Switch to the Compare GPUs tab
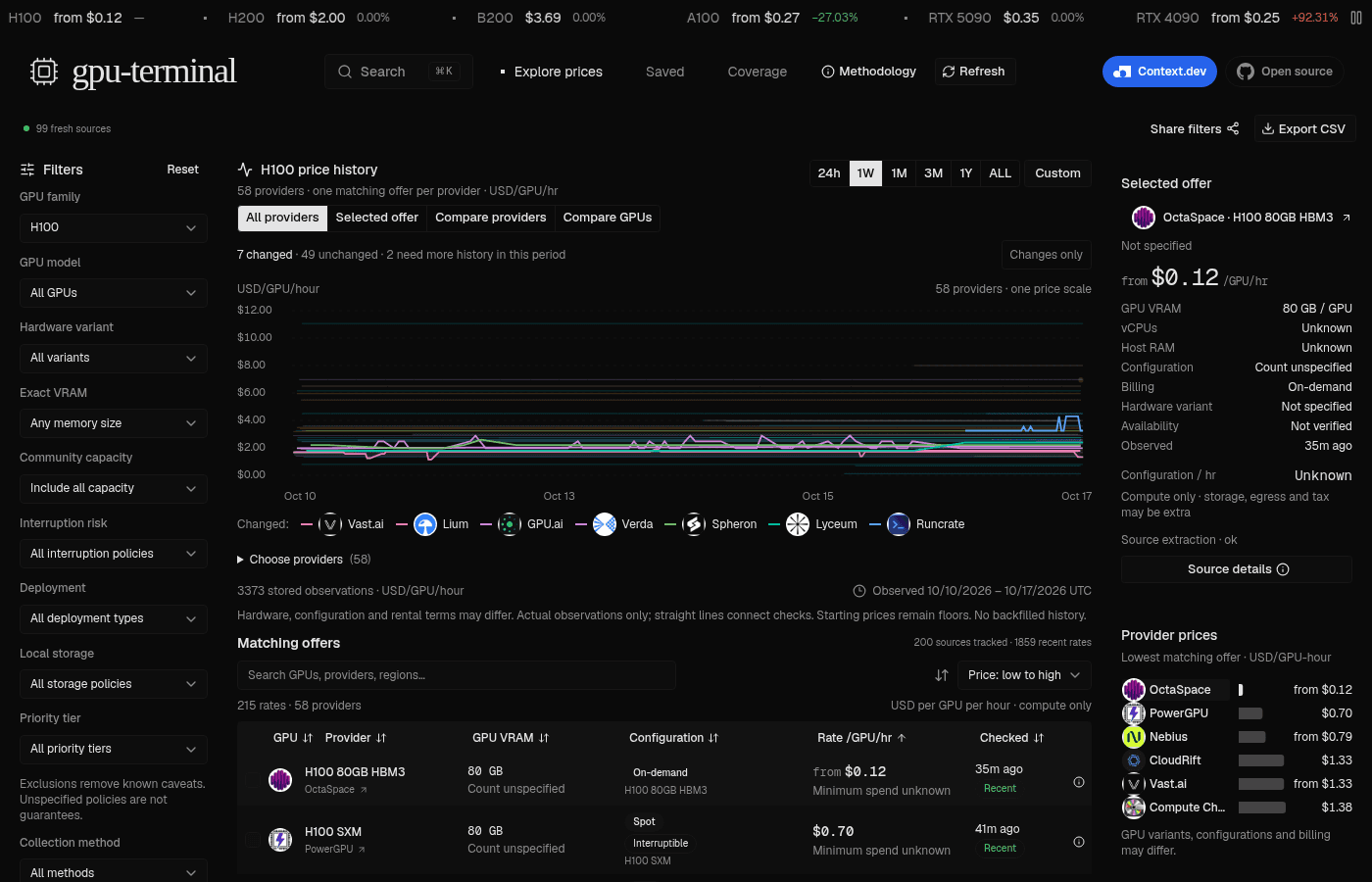The height and width of the screenshot is (882, 1372). coord(608,218)
